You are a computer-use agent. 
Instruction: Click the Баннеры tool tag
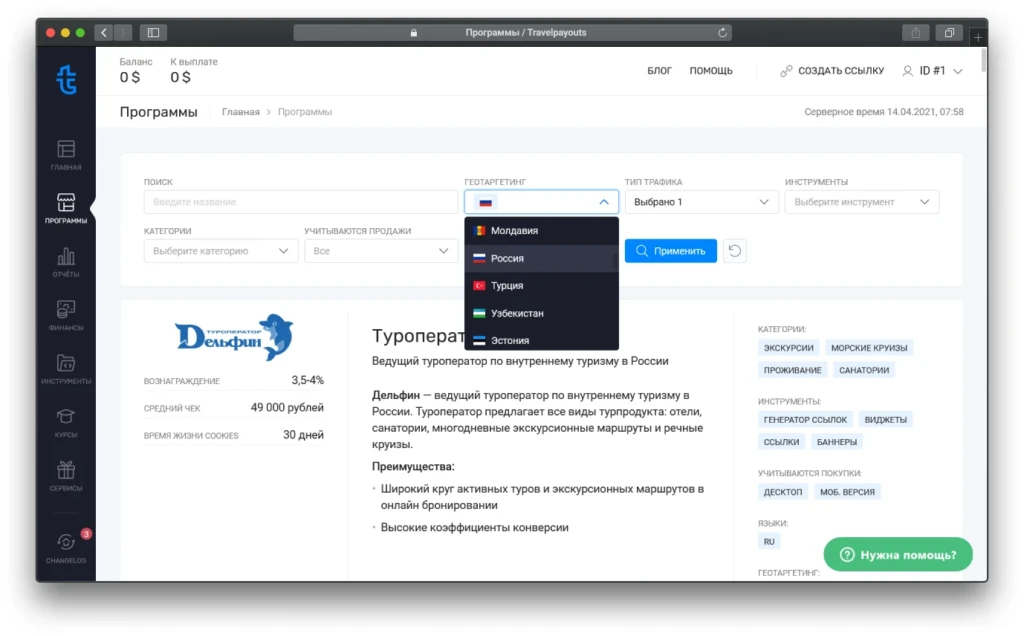[837, 442]
